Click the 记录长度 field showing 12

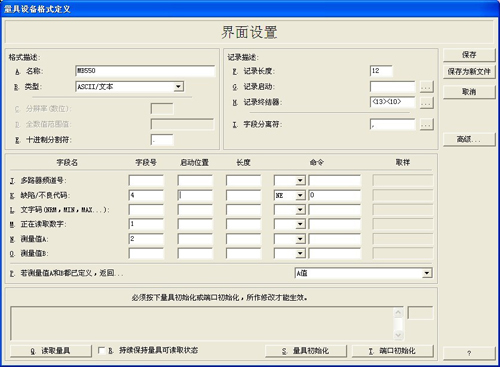pos(381,71)
